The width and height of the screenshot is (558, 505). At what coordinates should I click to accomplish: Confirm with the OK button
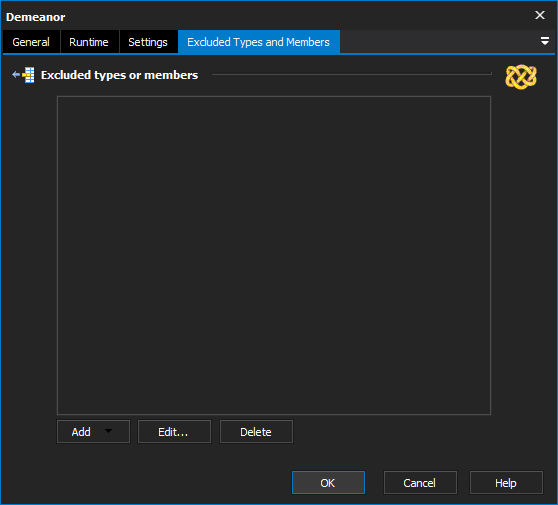328,483
